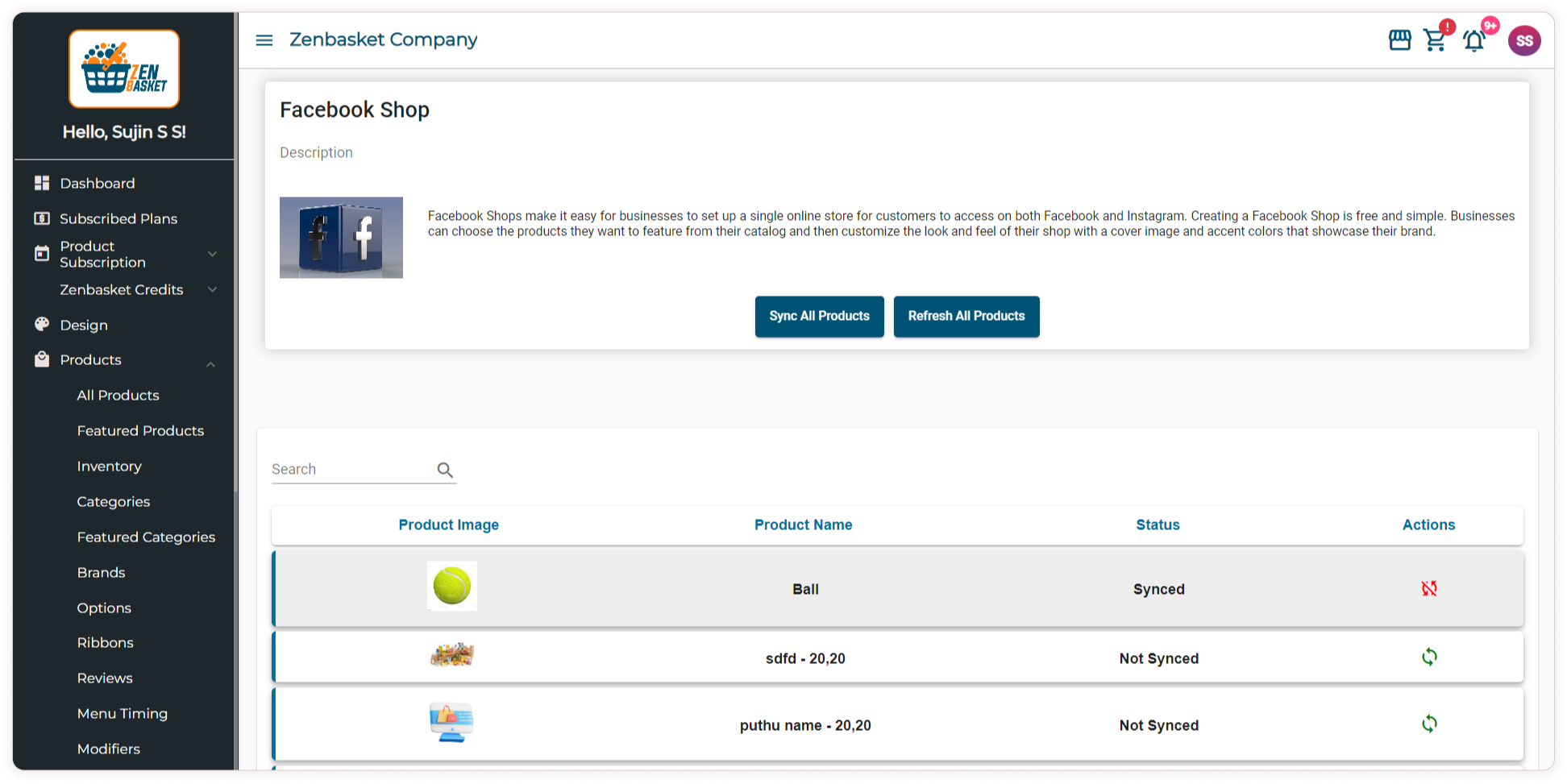Unsync the Ball product
Viewport: 1567px width, 784px height.
[1428, 589]
